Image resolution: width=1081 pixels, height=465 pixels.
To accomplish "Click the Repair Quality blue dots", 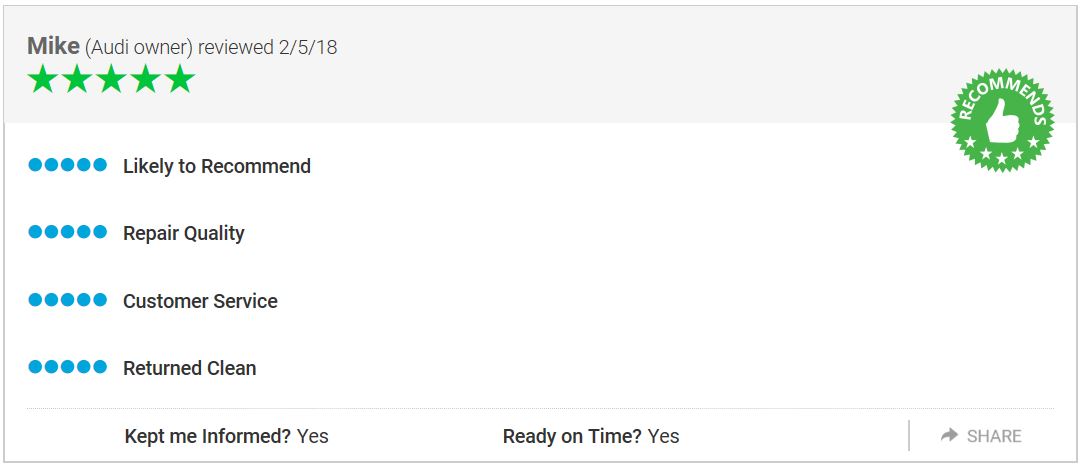I will 67,232.
